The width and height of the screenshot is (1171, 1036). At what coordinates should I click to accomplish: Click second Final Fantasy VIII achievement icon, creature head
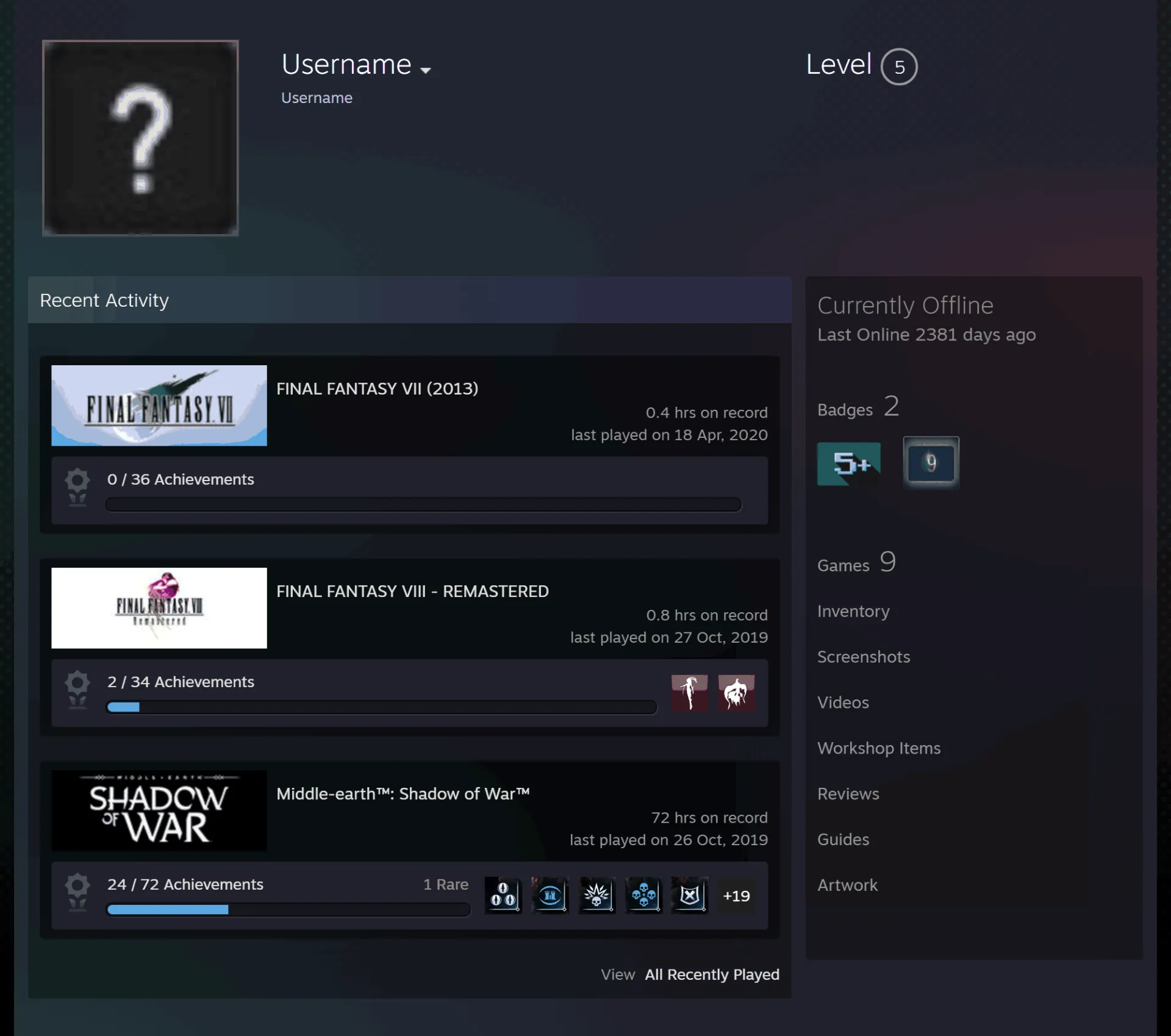736,693
